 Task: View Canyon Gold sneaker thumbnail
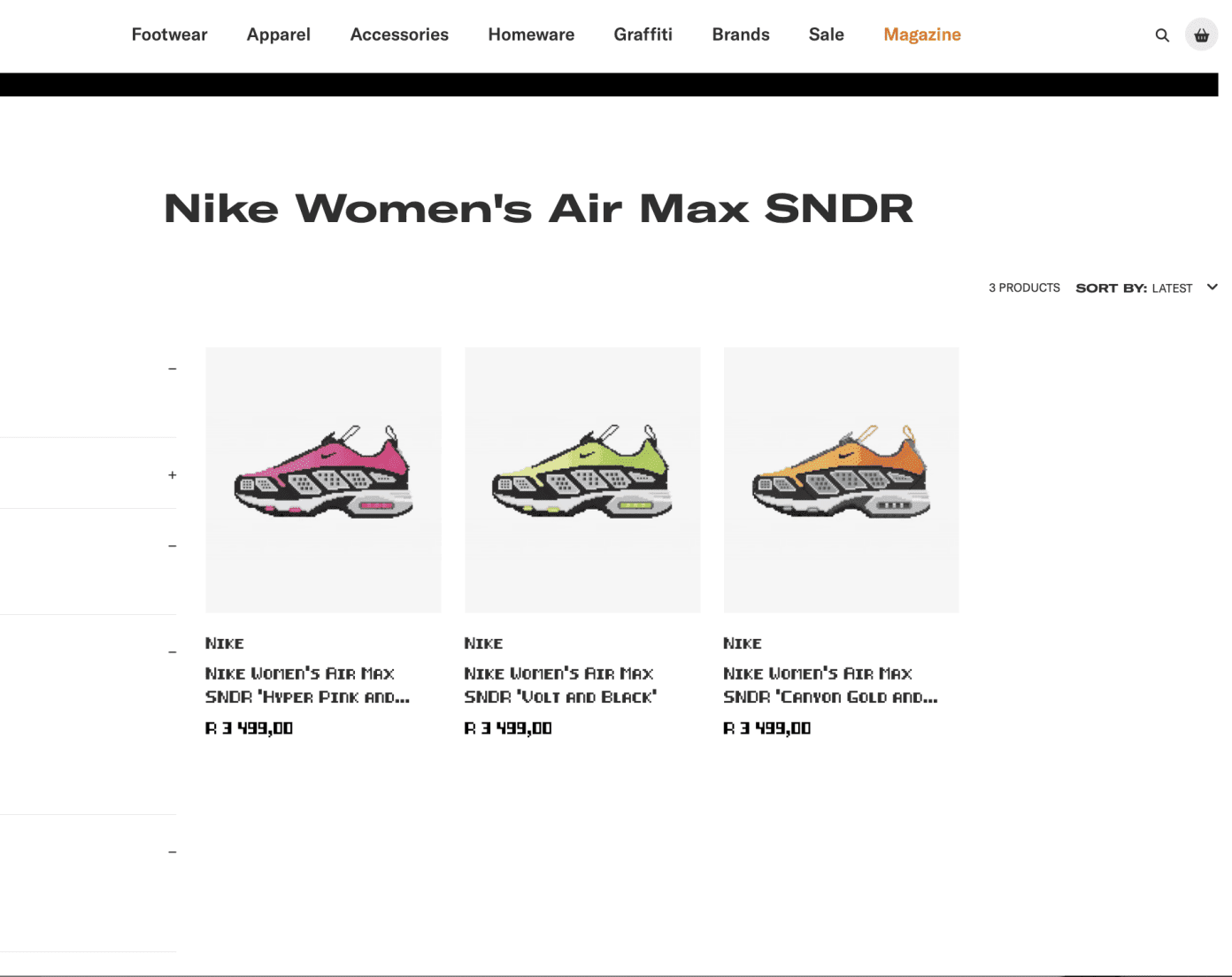point(841,480)
